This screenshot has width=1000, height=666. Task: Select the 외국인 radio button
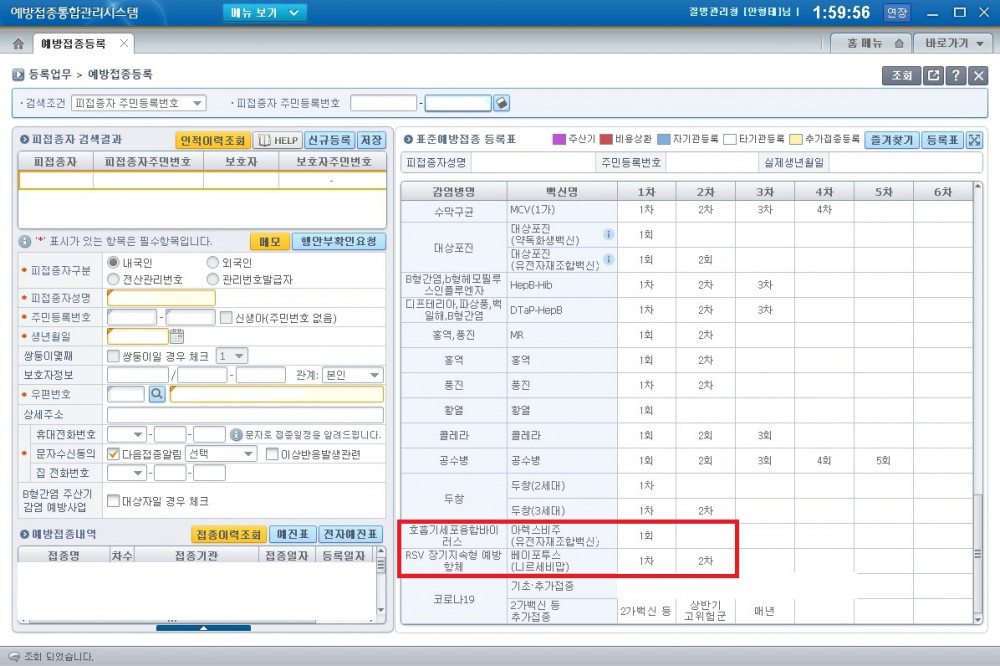tap(213, 262)
